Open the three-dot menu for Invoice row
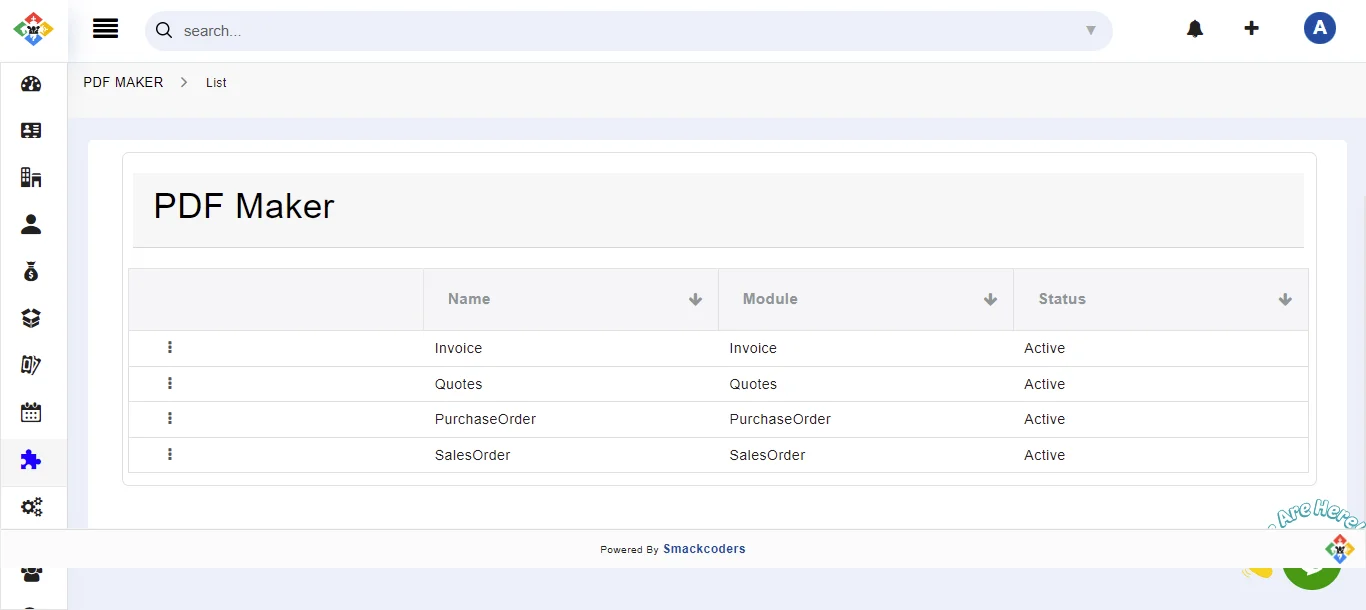Viewport: 1366px width, 610px height. click(170, 348)
